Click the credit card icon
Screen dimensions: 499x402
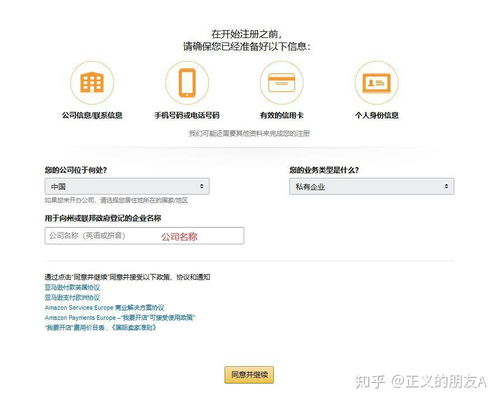click(282, 82)
